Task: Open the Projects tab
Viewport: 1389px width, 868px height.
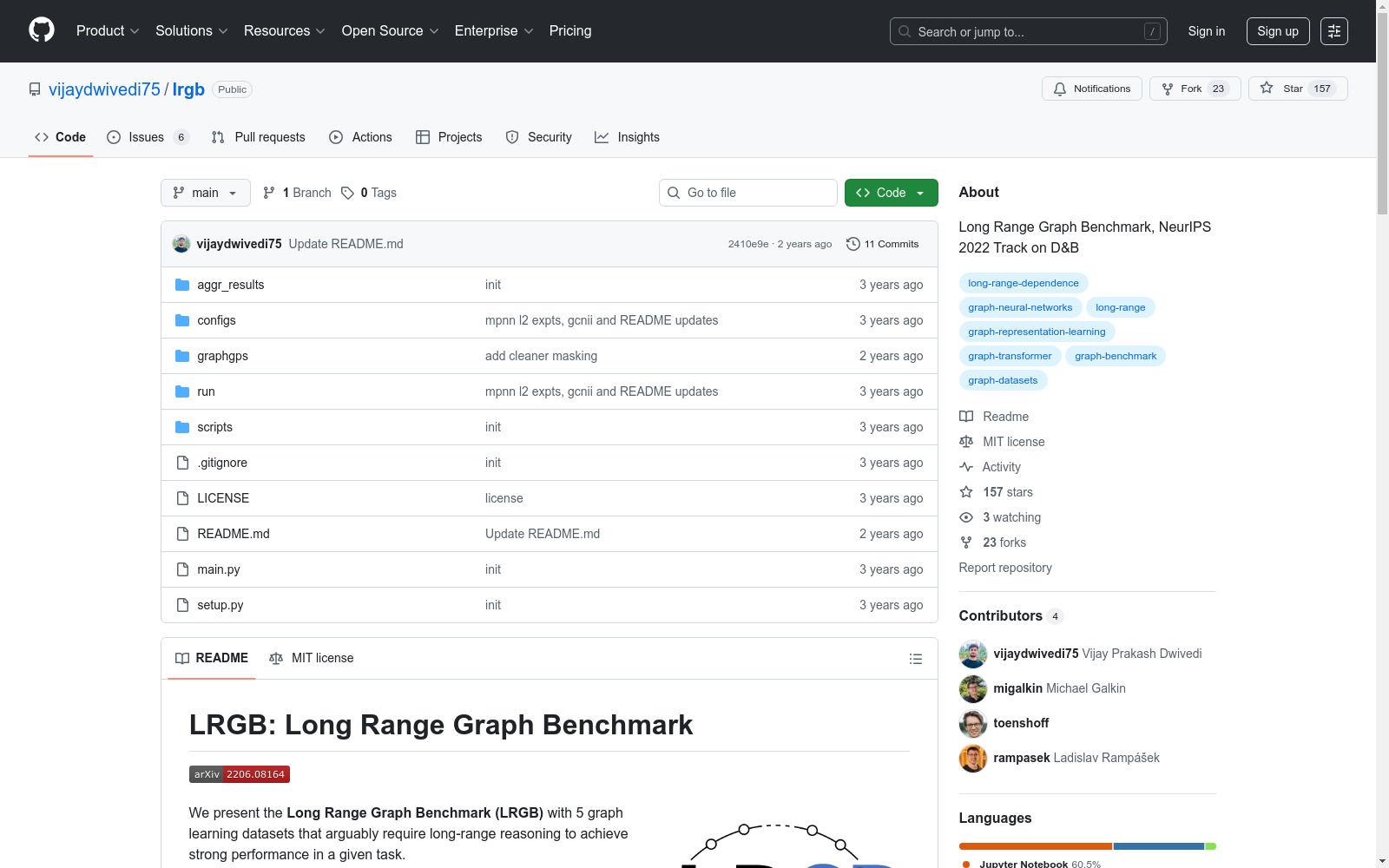Action: click(x=449, y=137)
